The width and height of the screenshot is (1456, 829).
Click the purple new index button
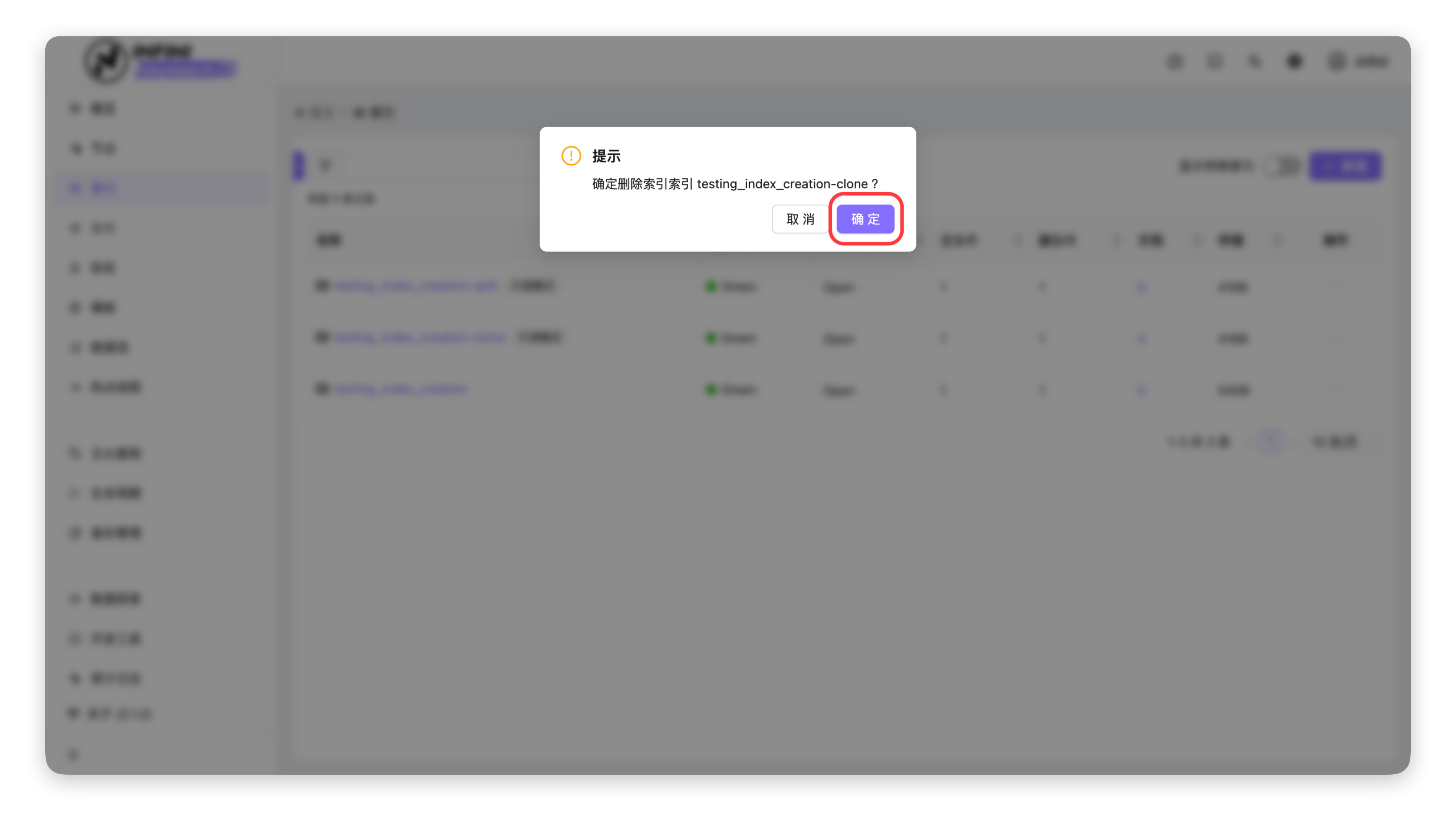click(x=1344, y=166)
